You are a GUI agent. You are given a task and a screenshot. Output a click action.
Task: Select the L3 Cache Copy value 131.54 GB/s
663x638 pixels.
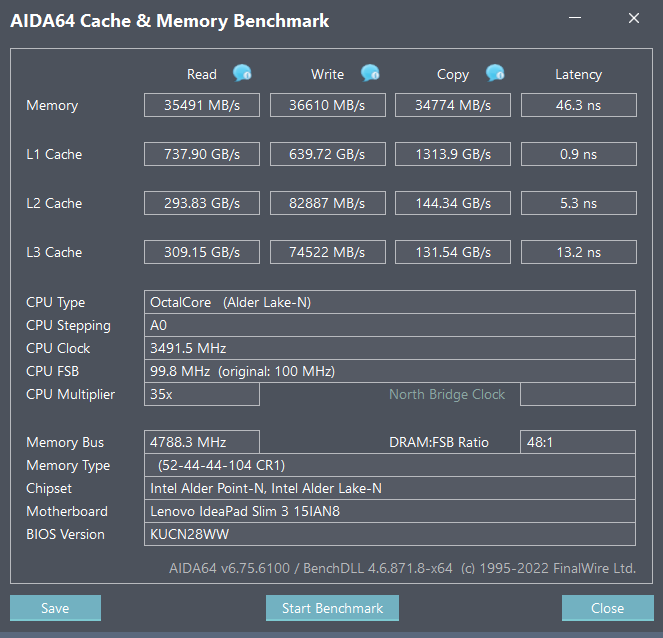tap(453, 252)
